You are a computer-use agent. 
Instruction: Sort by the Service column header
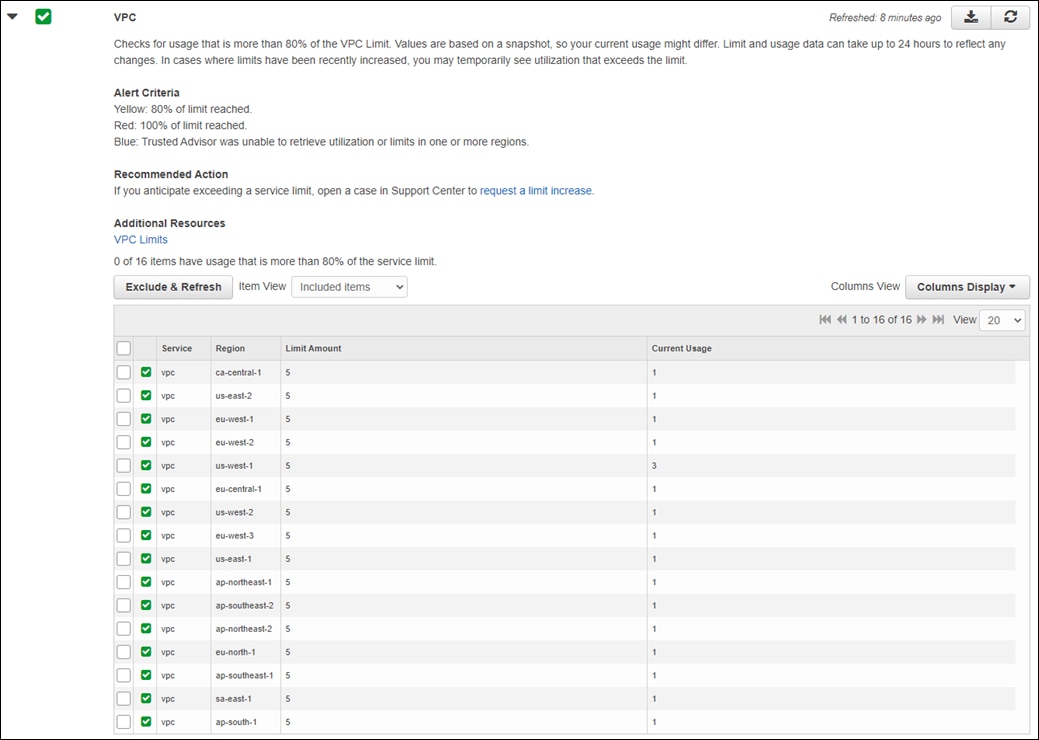[177, 348]
